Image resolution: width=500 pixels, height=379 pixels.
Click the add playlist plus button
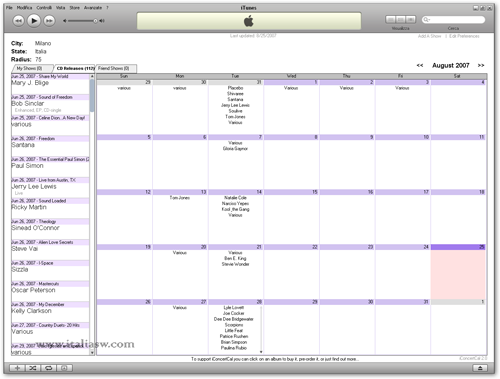pyautogui.click(x=17, y=368)
